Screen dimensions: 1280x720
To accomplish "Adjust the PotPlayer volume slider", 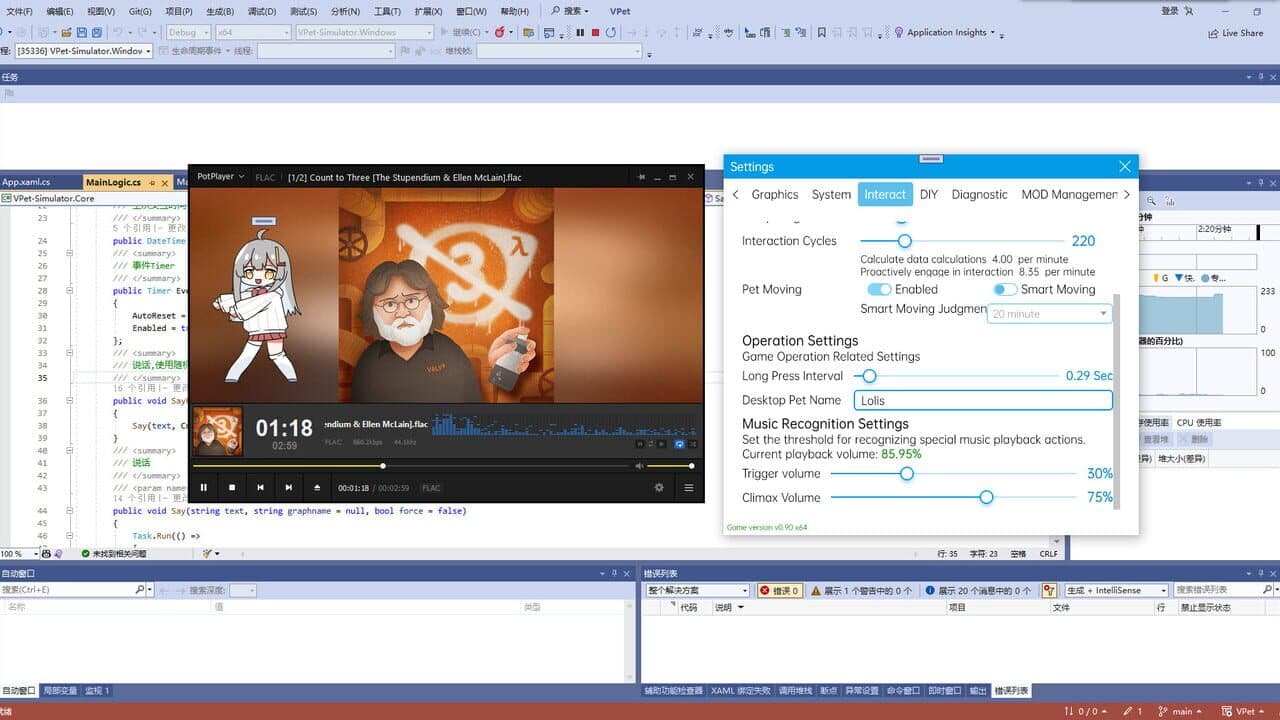I will (670, 466).
